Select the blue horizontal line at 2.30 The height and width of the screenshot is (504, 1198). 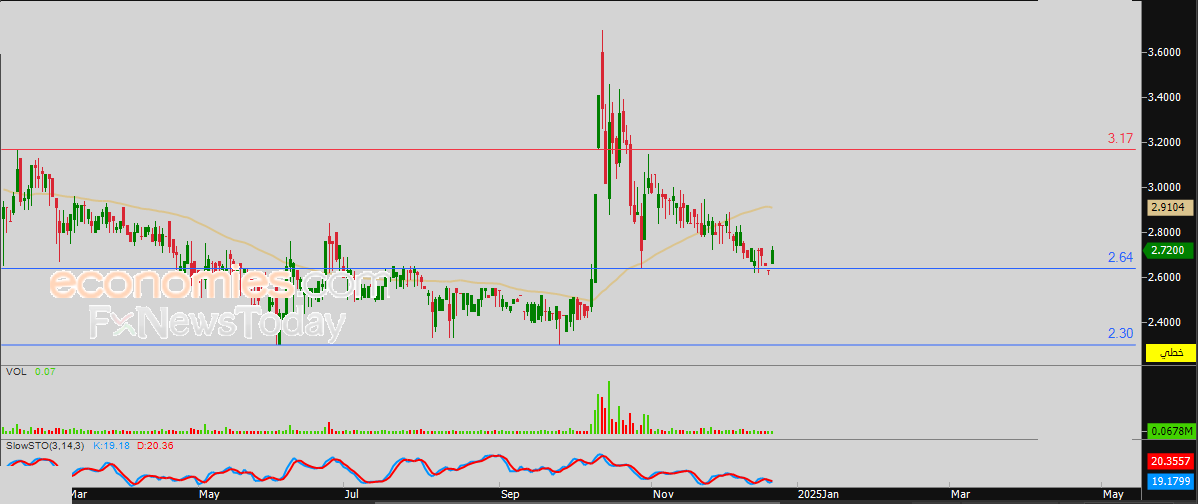568,344
